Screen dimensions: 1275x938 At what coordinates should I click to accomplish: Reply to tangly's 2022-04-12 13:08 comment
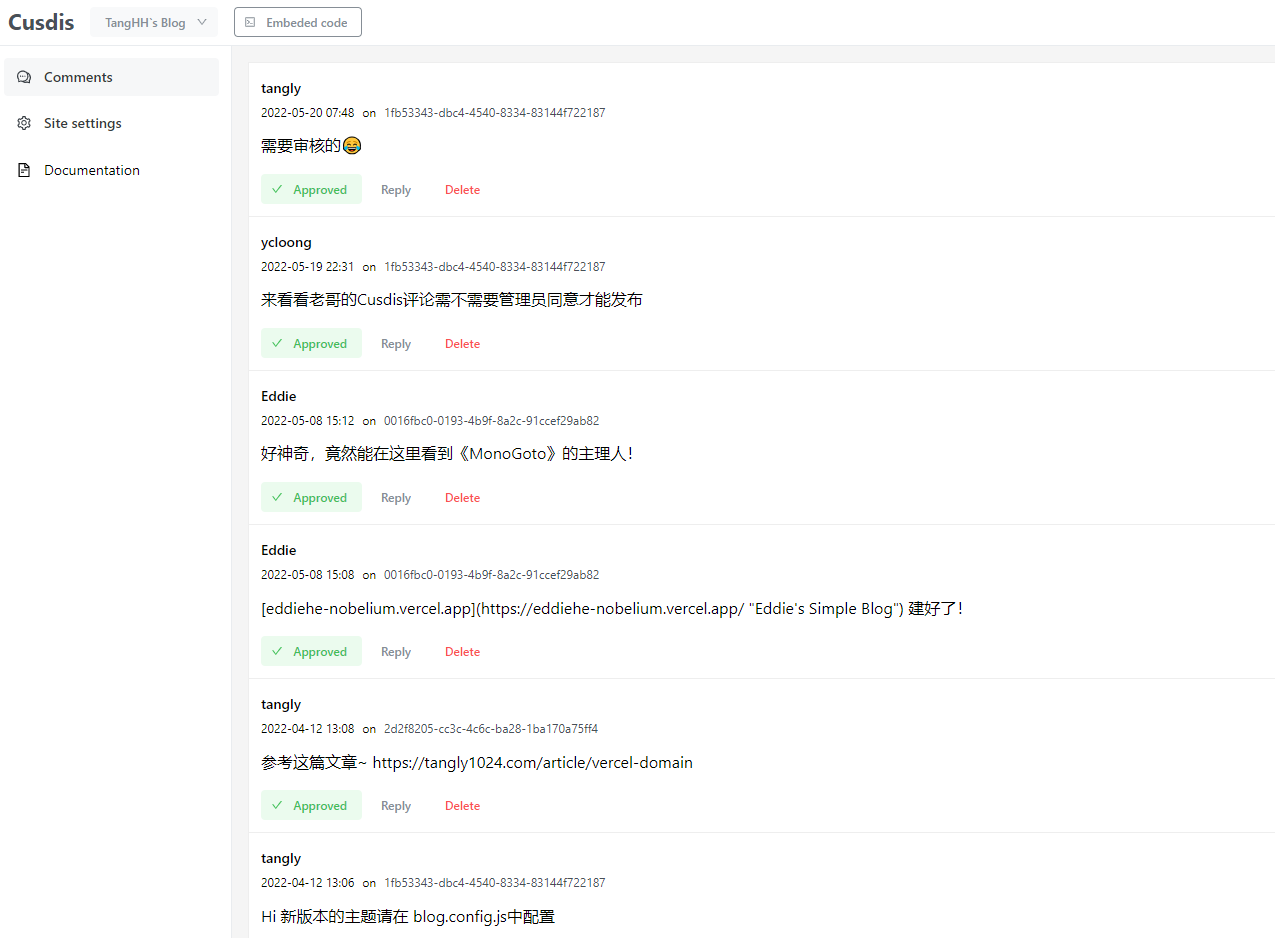396,806
